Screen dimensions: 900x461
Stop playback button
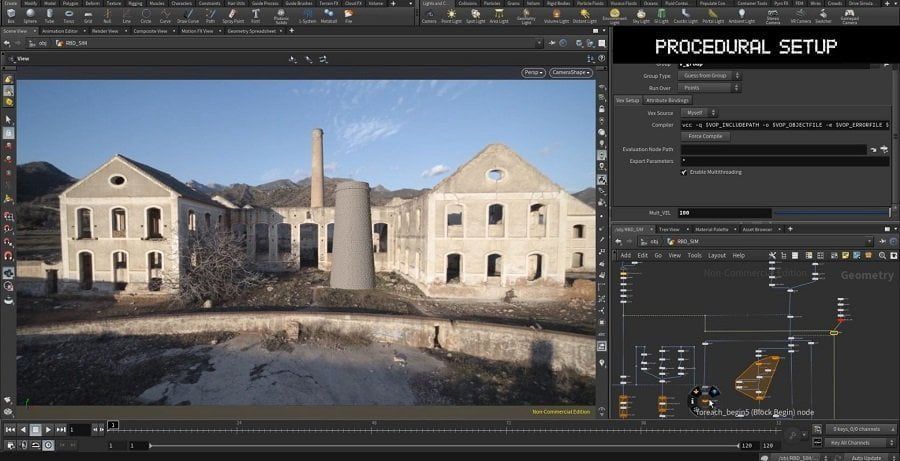(36, 429)
